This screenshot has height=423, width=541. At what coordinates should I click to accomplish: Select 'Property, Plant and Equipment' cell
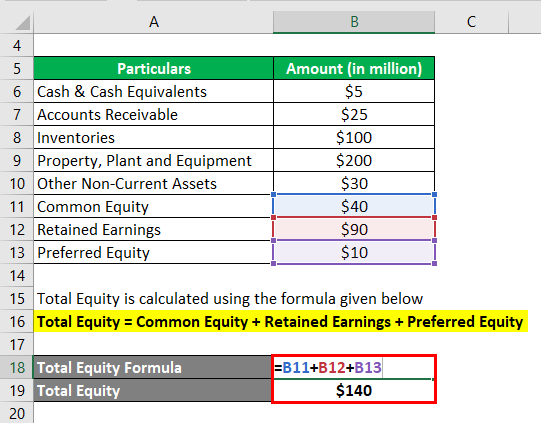point(154,160)
